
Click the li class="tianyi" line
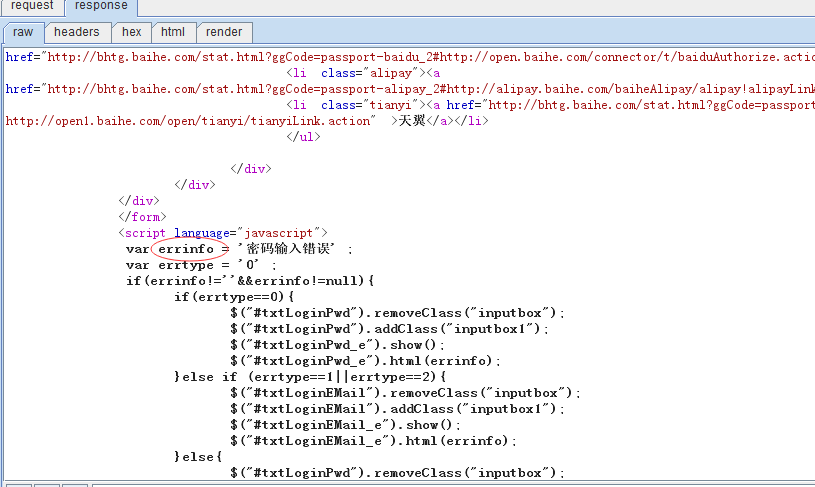(x=550, y=106)
